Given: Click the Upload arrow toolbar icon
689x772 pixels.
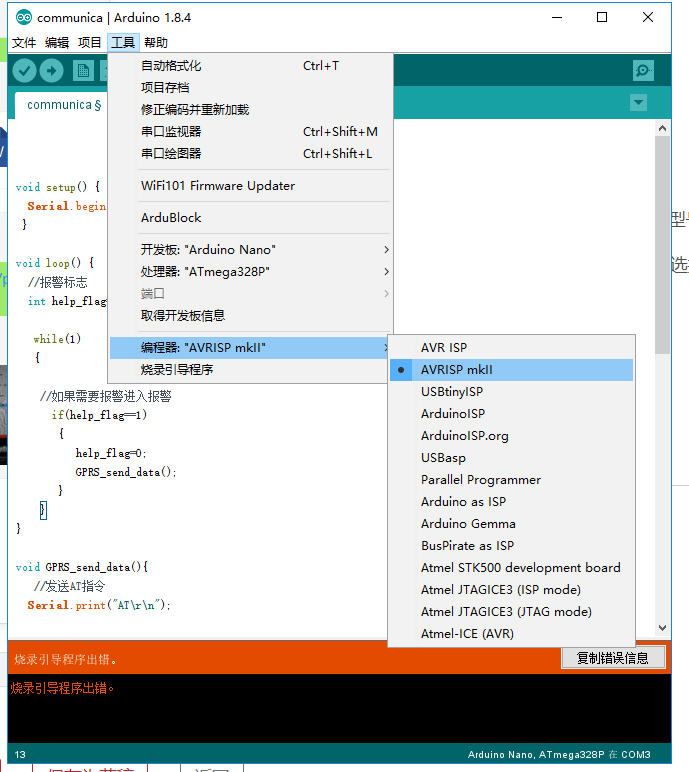Looking at the screenshot, I should 51,71.
